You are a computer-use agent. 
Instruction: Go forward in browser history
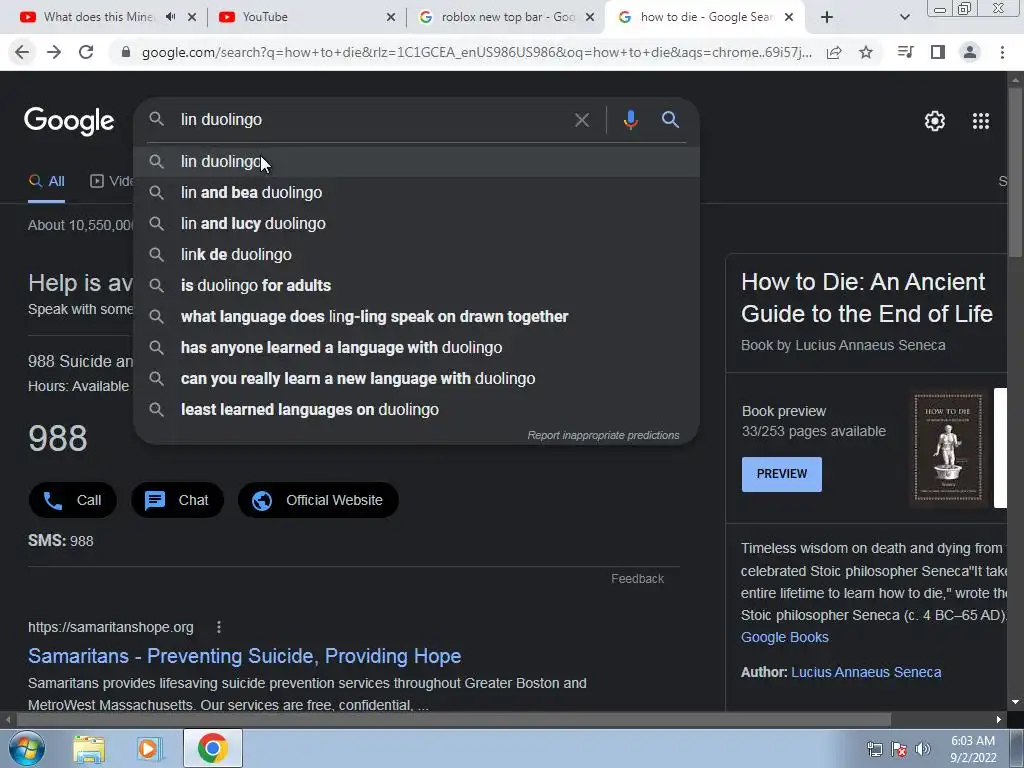pos(54,52)
